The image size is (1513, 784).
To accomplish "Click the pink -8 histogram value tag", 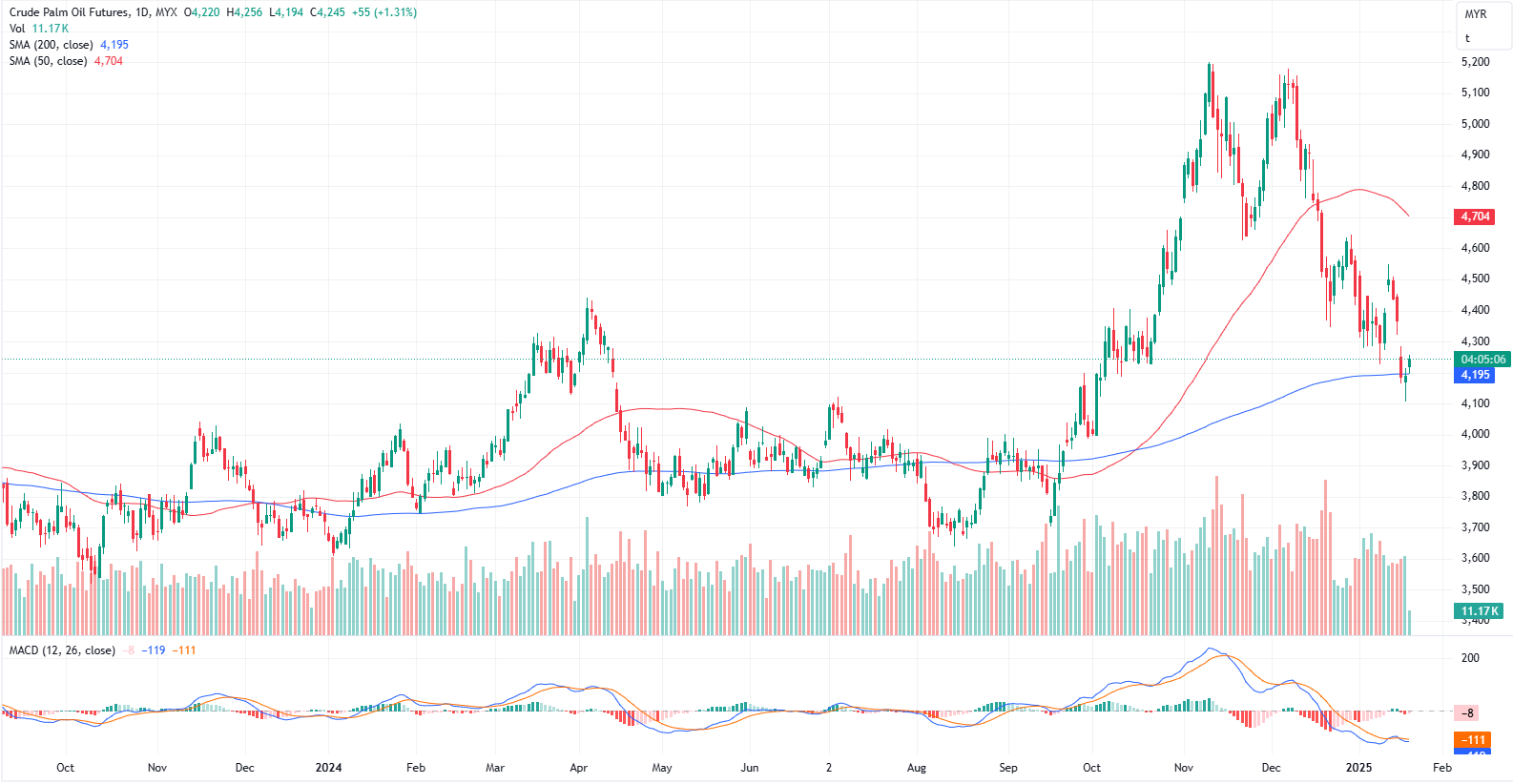I will [1468, 712].
